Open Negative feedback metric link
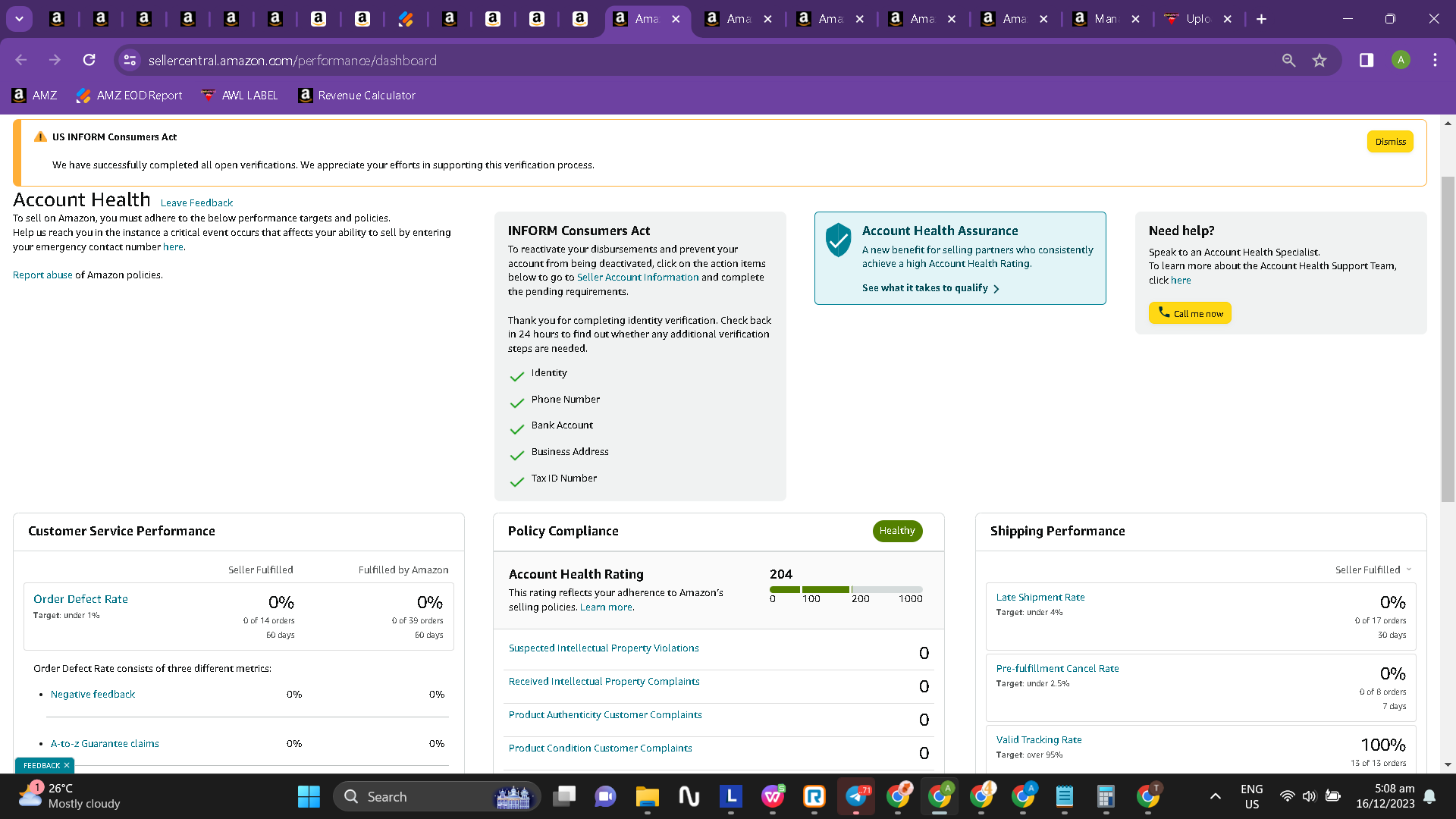The image size is (1456, 819). click(x=93, y=695)
